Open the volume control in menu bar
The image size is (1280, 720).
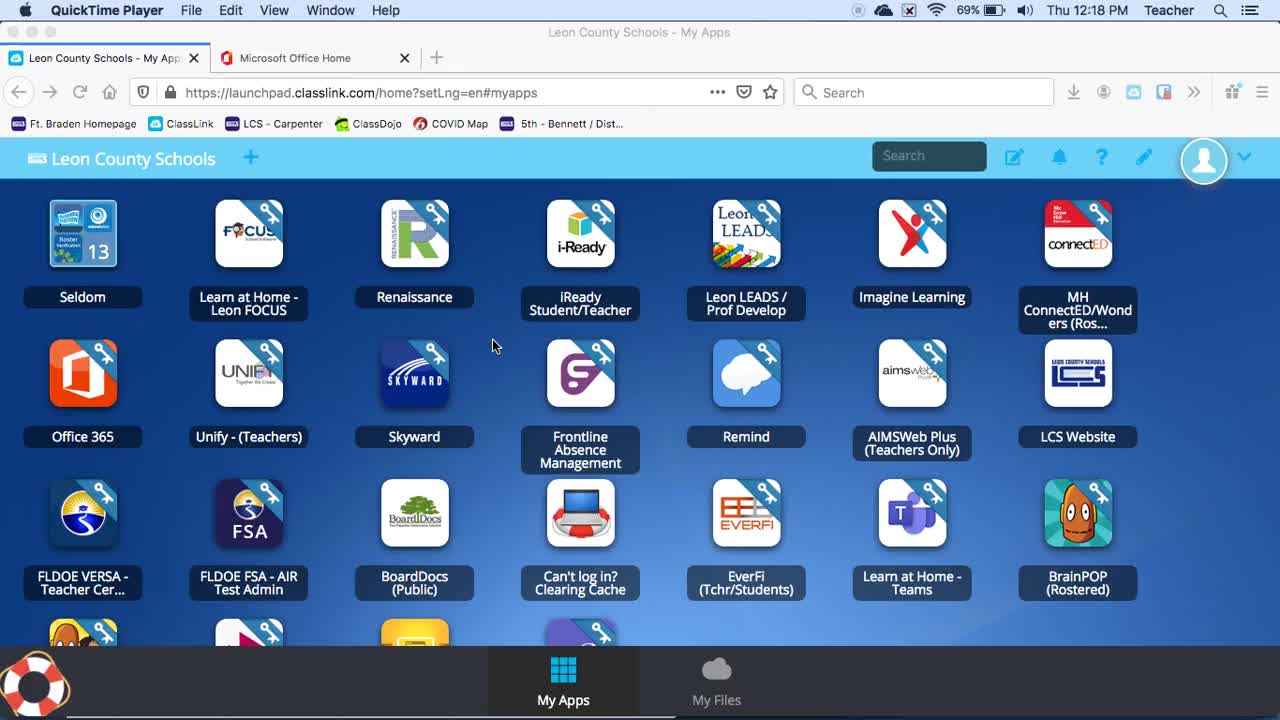[1025, 10]
